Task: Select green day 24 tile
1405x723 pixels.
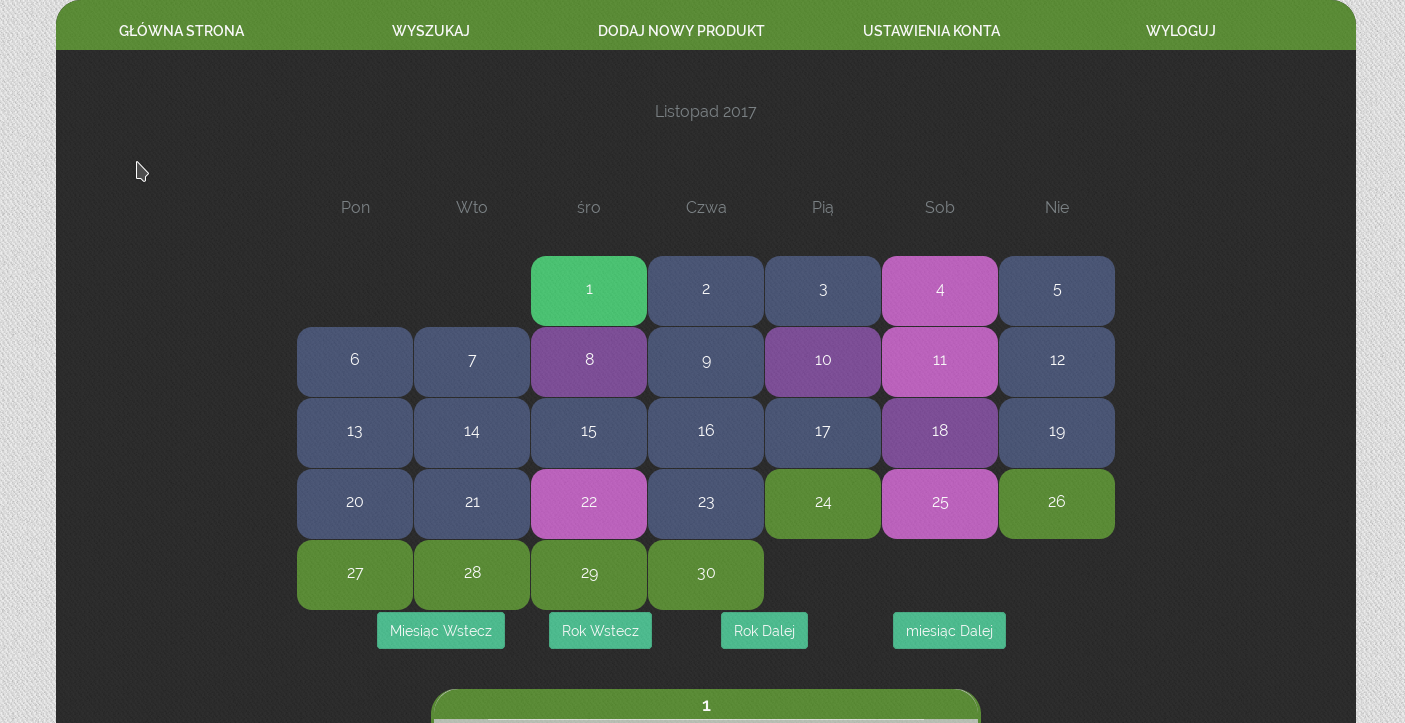Action: point(823,503)
